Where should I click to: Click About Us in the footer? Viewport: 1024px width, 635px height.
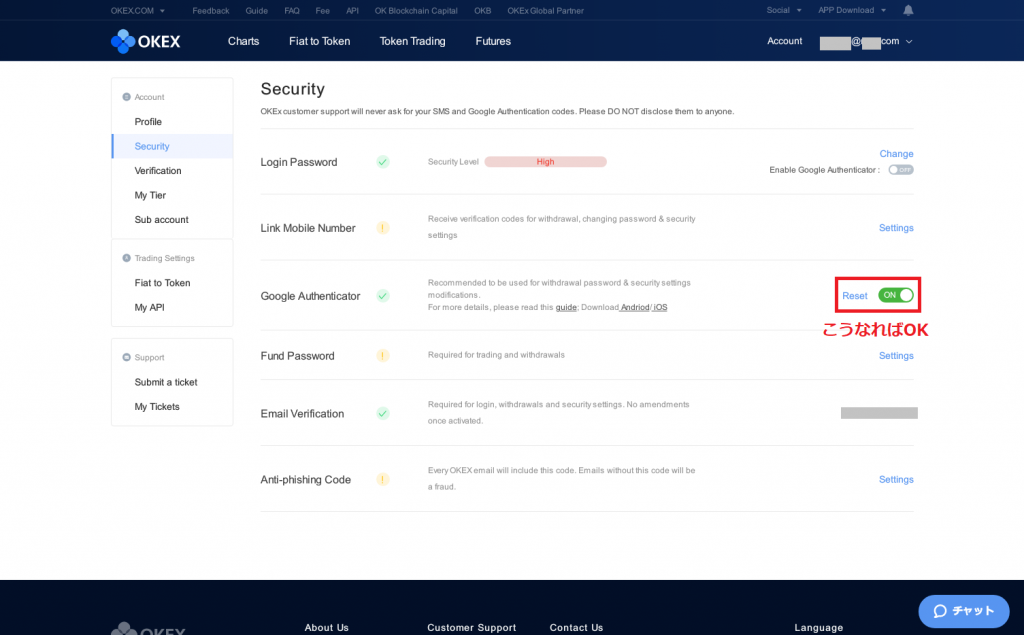tap(327, 627)
